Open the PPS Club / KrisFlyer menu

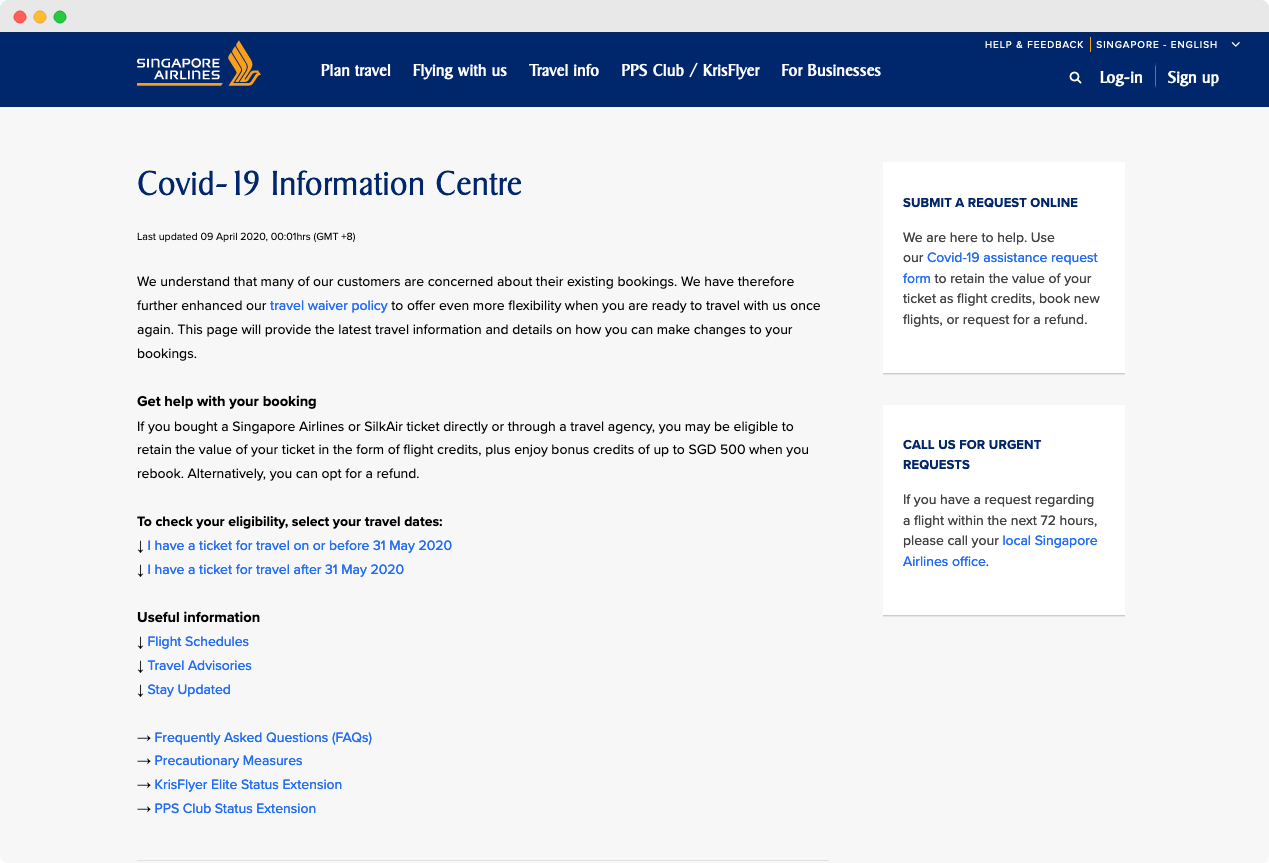pos(690,70)
